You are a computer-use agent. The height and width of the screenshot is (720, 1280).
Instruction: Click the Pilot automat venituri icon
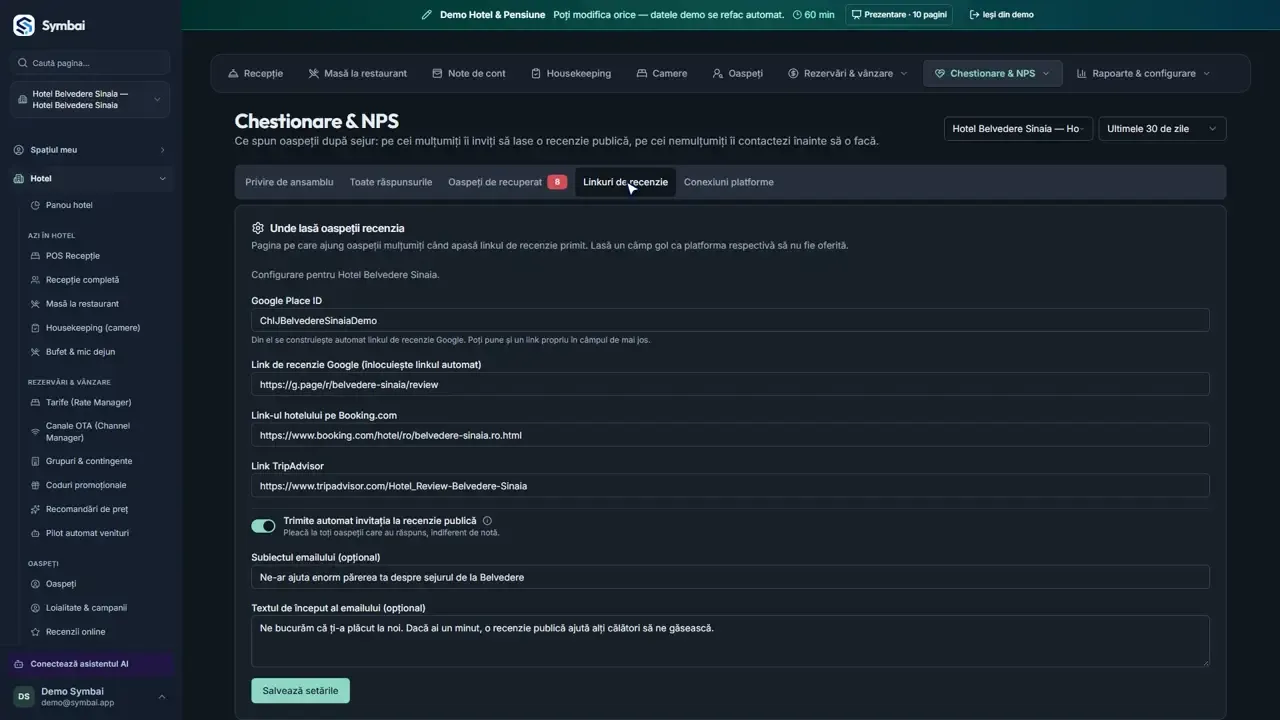click(x=36, y=533)
